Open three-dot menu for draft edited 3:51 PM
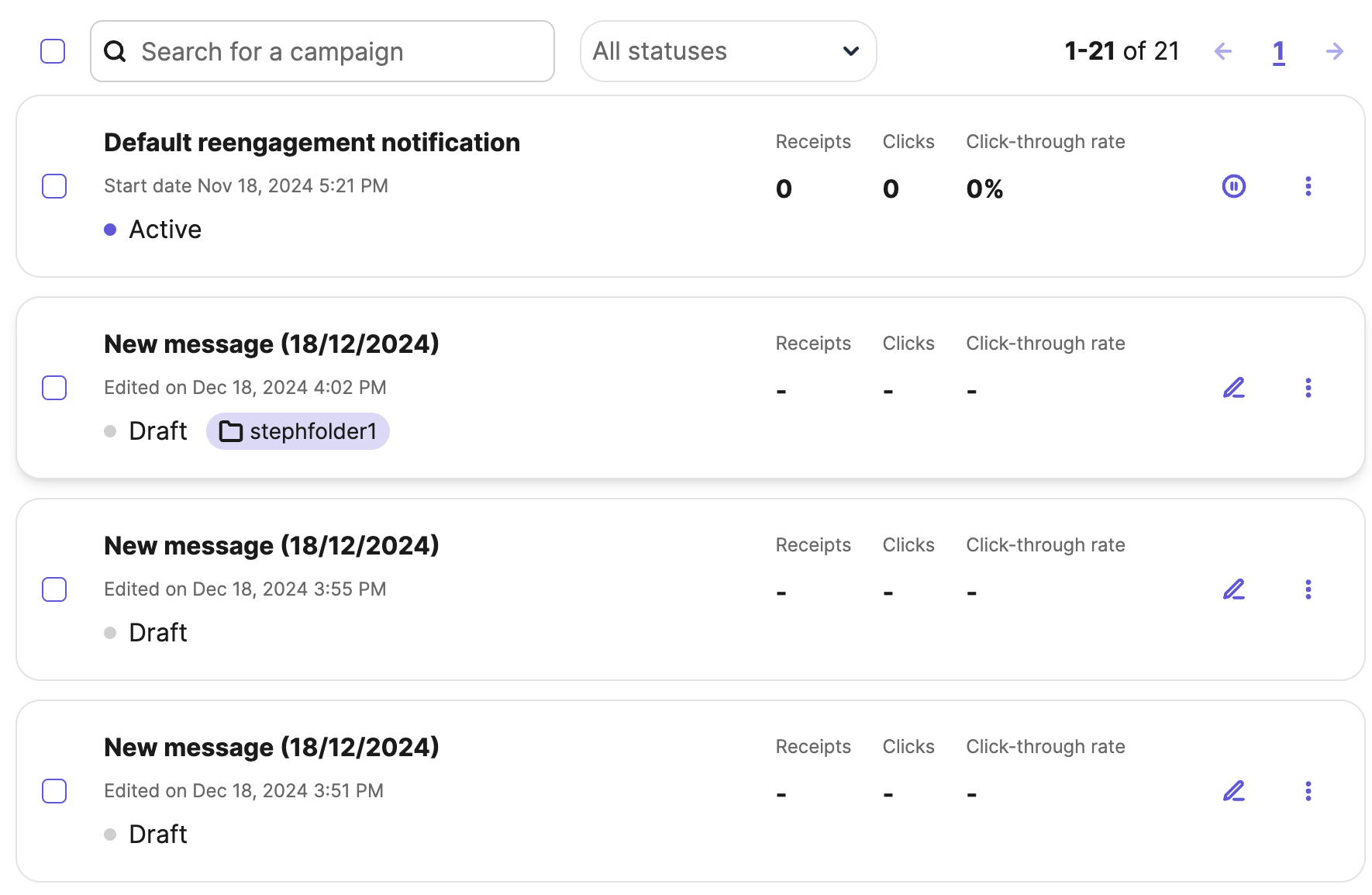1372x895 pixels. (x=1308, y=791)
